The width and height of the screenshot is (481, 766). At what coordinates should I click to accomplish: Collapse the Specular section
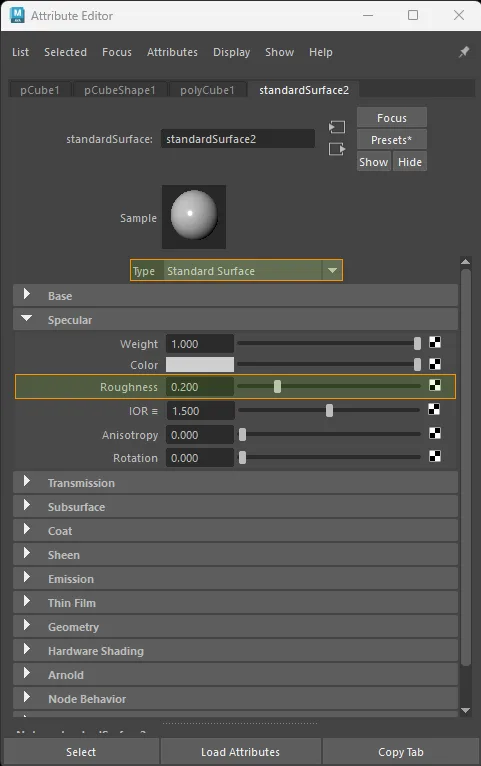(235, 319)
